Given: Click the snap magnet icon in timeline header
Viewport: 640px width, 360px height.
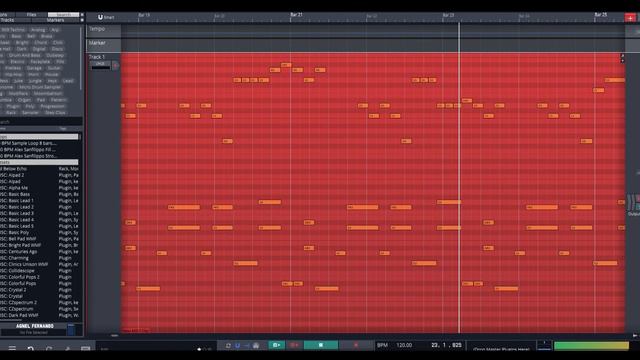Looking at the screenshot, I should pyautogui.click(x=100, y=17).
